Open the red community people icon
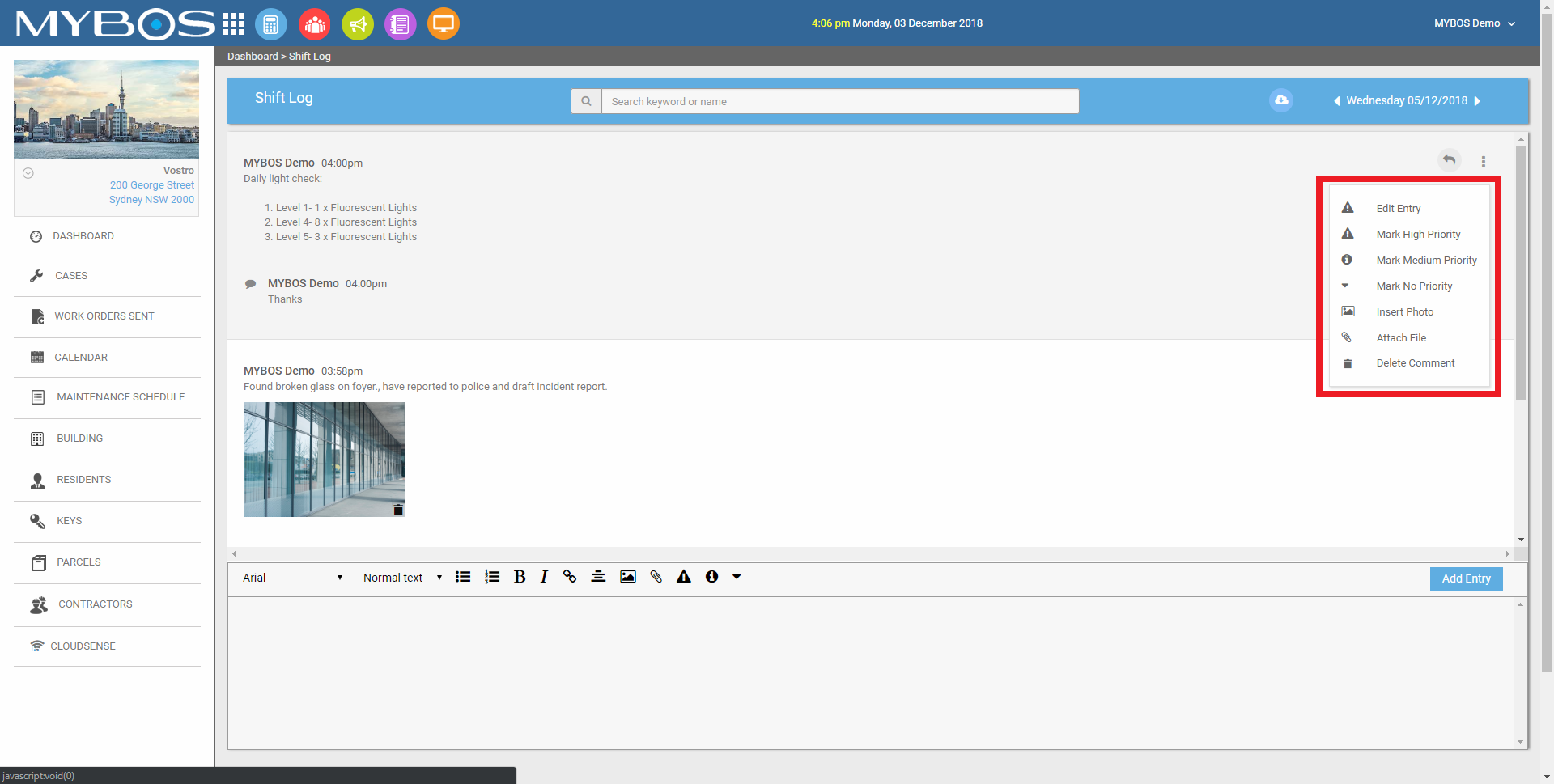The image size is (1554, 784). point(315,24)
